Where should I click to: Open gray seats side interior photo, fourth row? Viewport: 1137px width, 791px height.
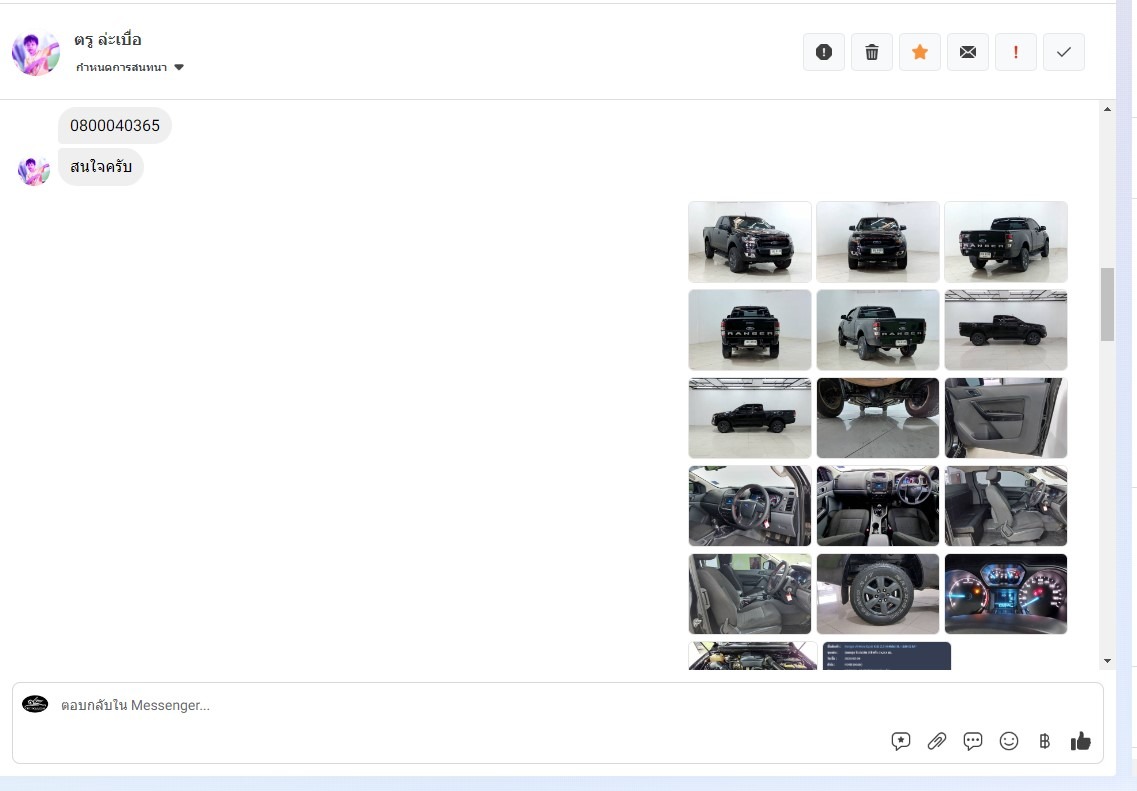1006,506
